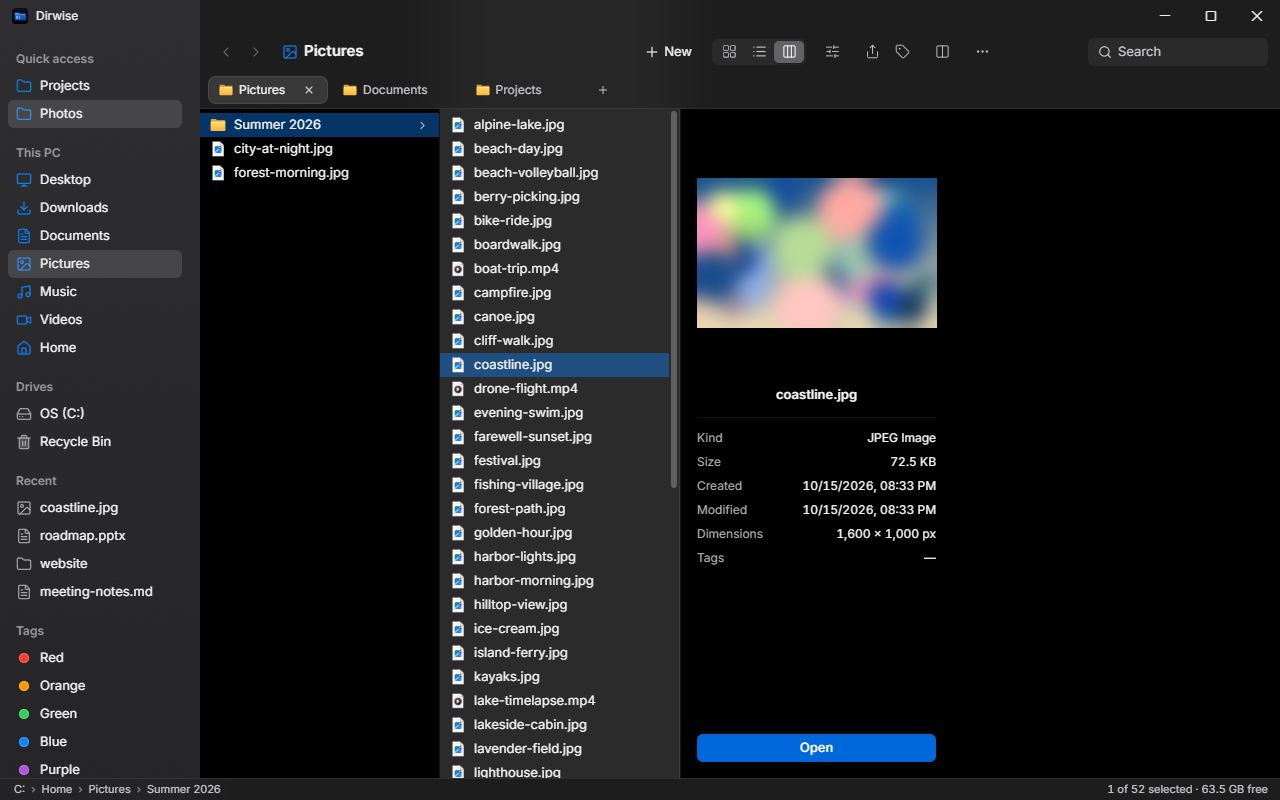
Task: Open view options sliders icon
Action: point(832,52)
